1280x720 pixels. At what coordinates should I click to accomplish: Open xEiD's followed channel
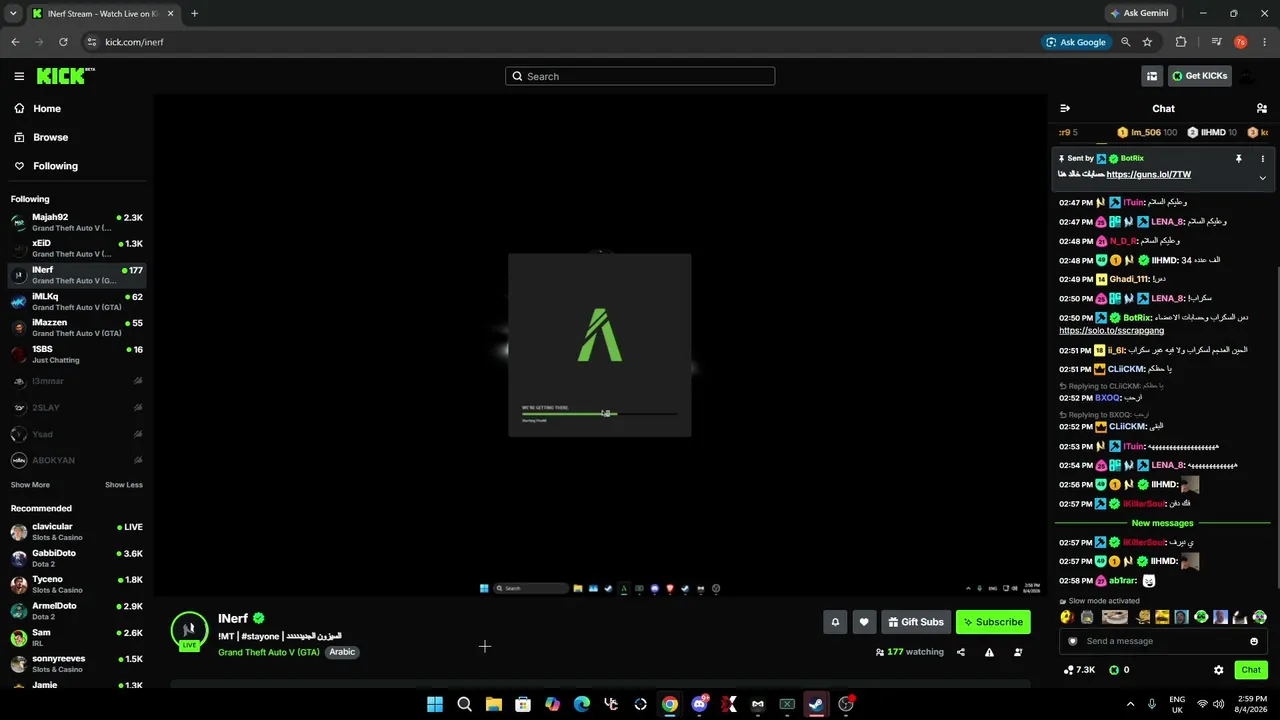coord(77,248)
